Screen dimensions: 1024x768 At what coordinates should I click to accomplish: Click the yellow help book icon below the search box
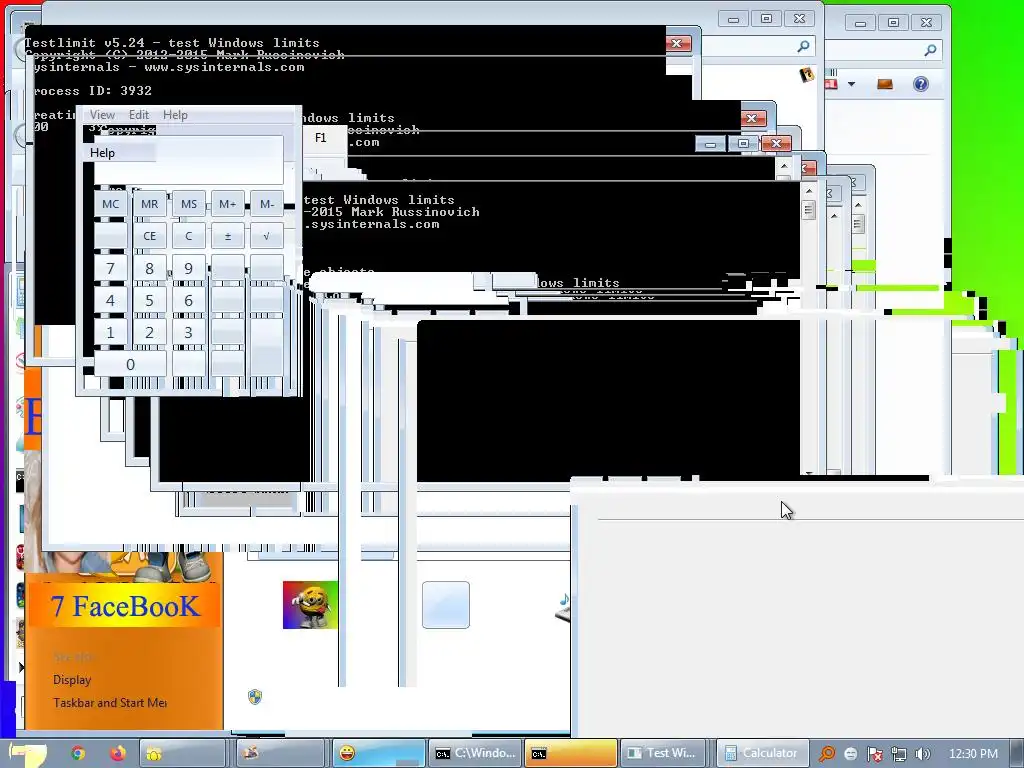click(807, 74)
